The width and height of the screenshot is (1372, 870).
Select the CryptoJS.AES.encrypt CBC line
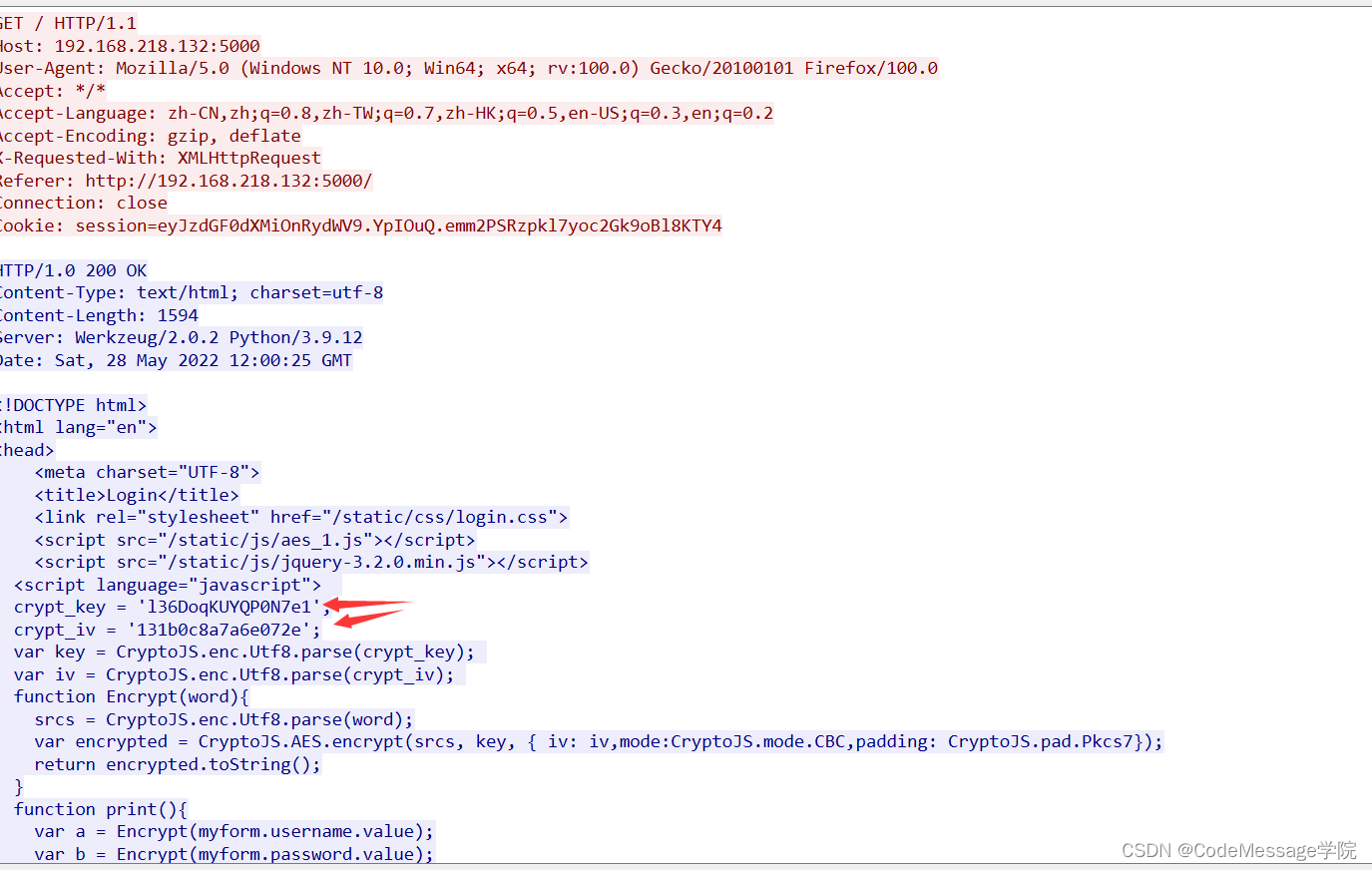(x=599, y=741)
